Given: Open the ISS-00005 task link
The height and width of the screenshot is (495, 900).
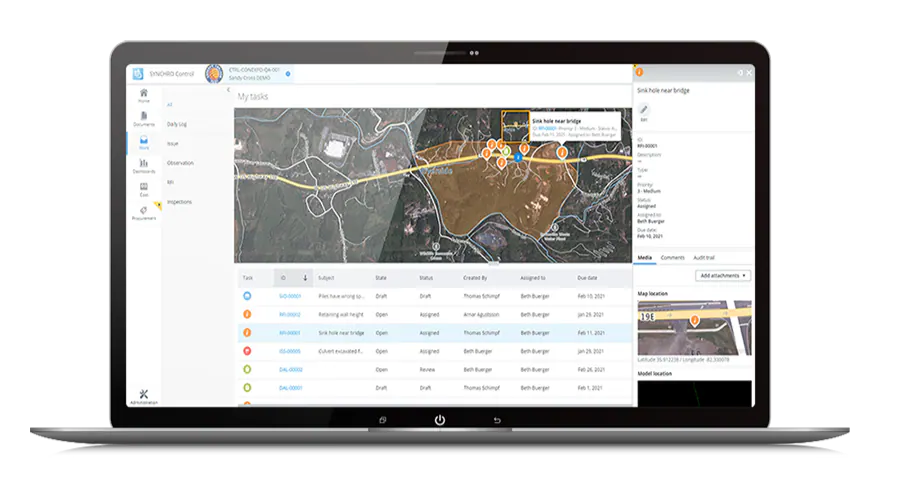Looking at the screenshot, I should click(290, 351).
